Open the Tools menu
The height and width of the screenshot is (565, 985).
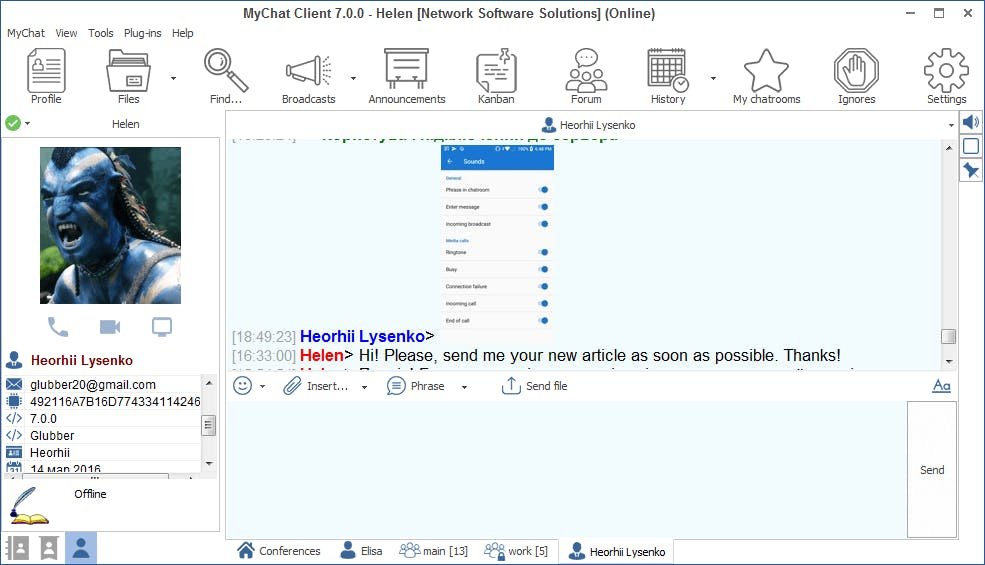pyautogui.click(x=101, y=33)
